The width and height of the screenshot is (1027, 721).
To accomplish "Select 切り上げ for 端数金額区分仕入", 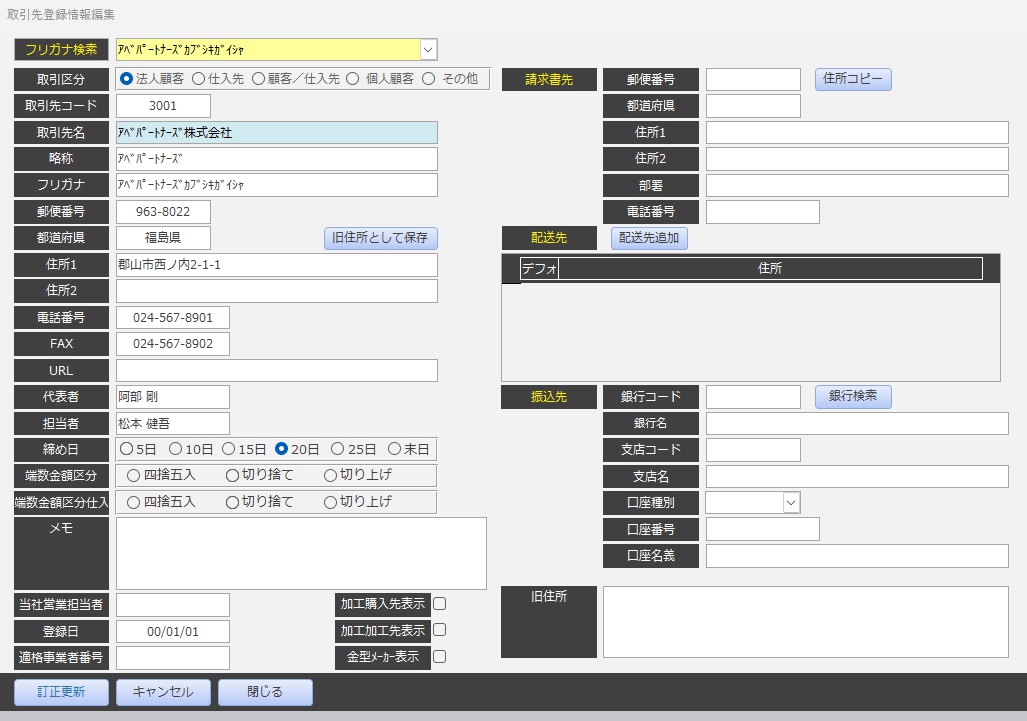I will (x=331, y=502).
